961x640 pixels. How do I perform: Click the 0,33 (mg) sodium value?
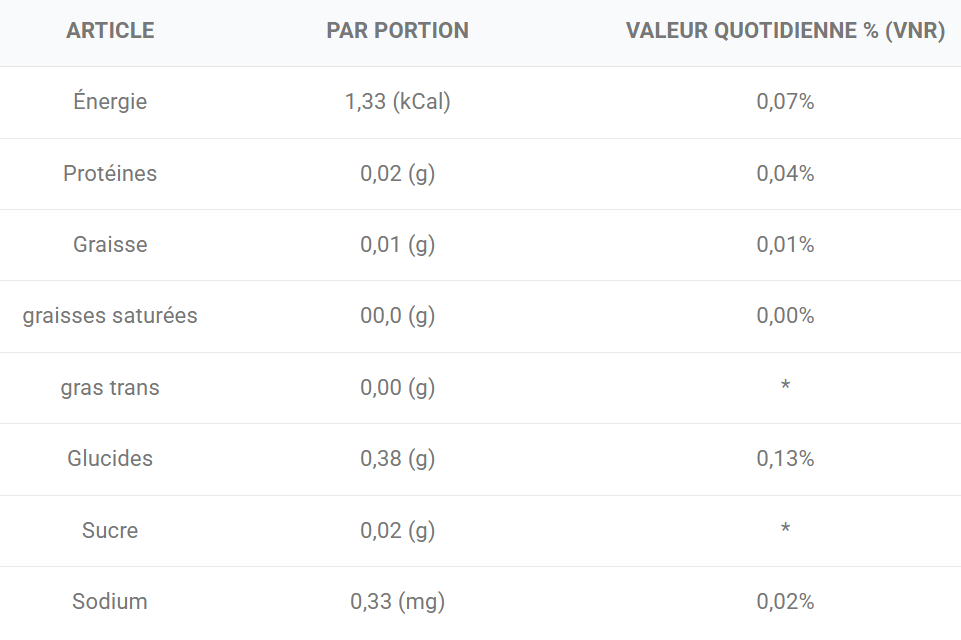click(397, 602)
